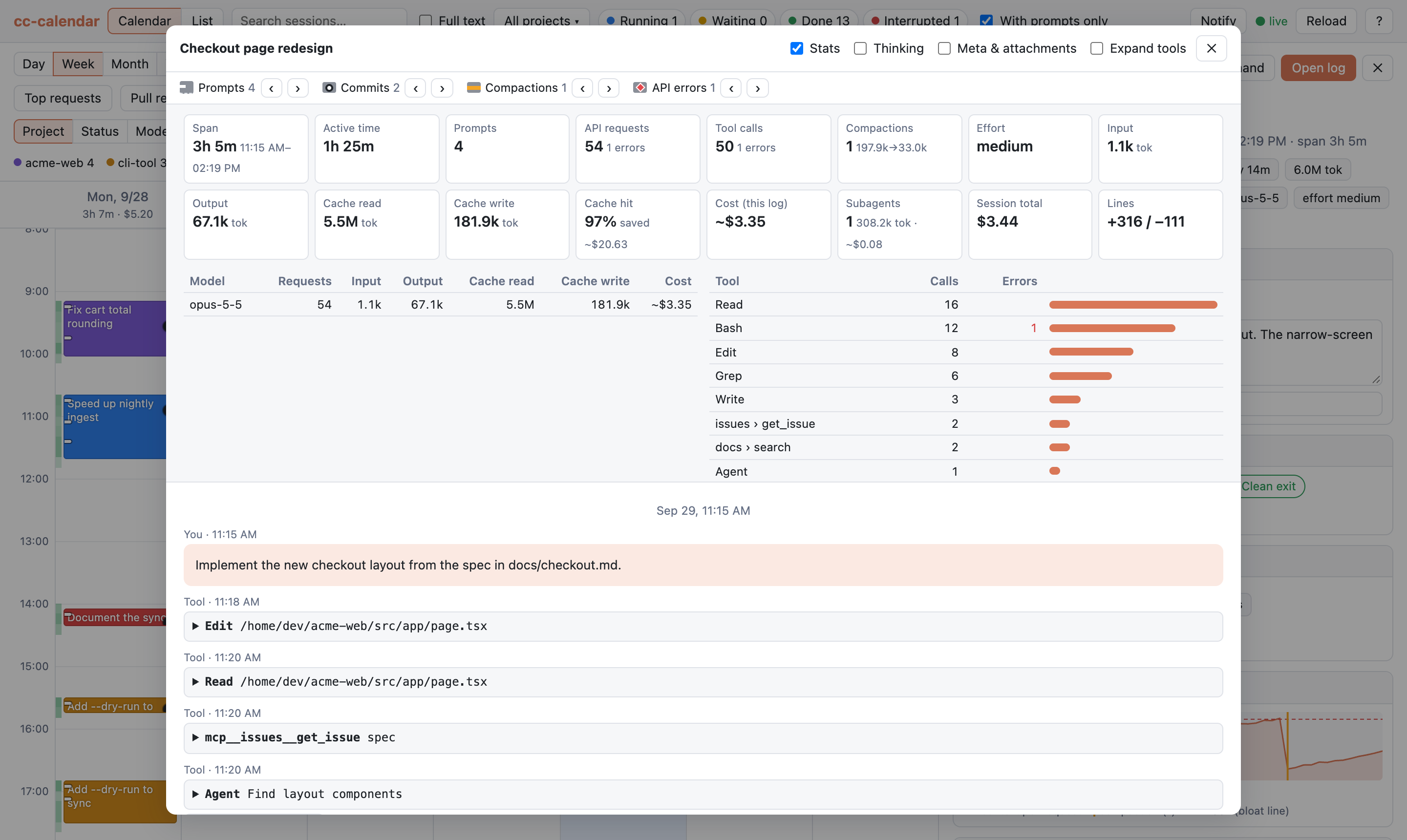
Task: Open the Fix cart total rounding event
Action: pyautogui.click(x=114, y=328)
